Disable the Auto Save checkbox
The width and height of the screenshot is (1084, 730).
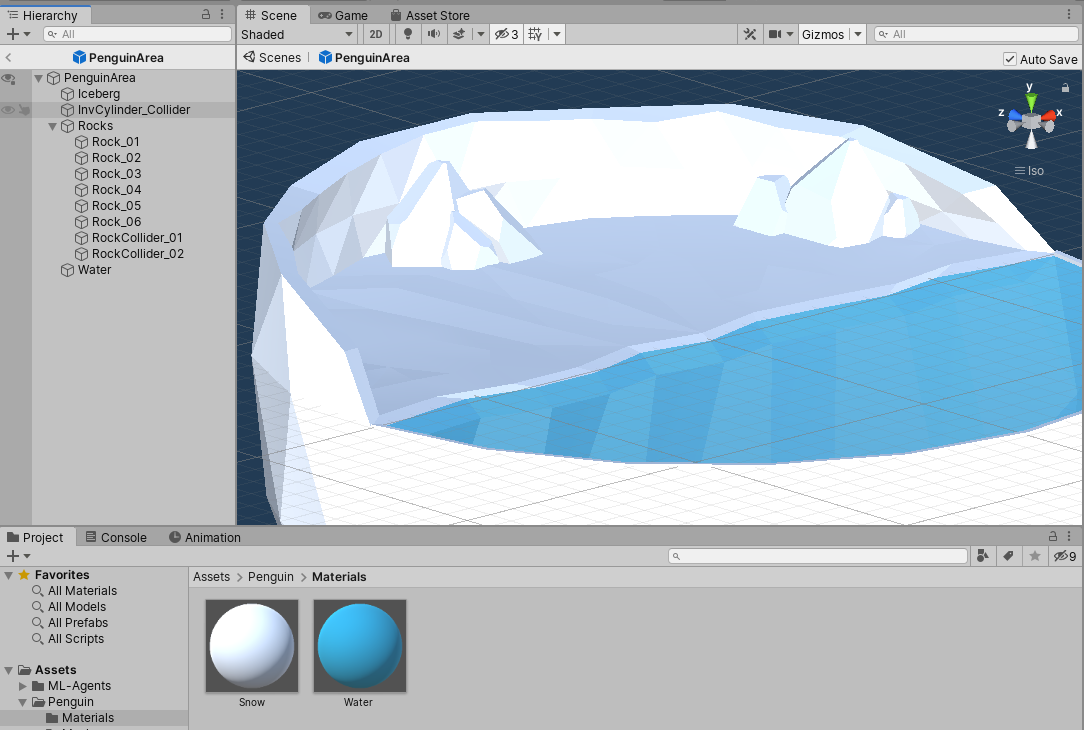click(1010, 59)
